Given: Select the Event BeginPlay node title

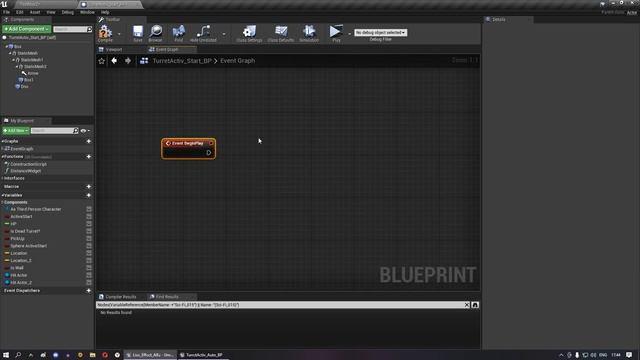Looking at the screenshot, I should pos(187,143).
